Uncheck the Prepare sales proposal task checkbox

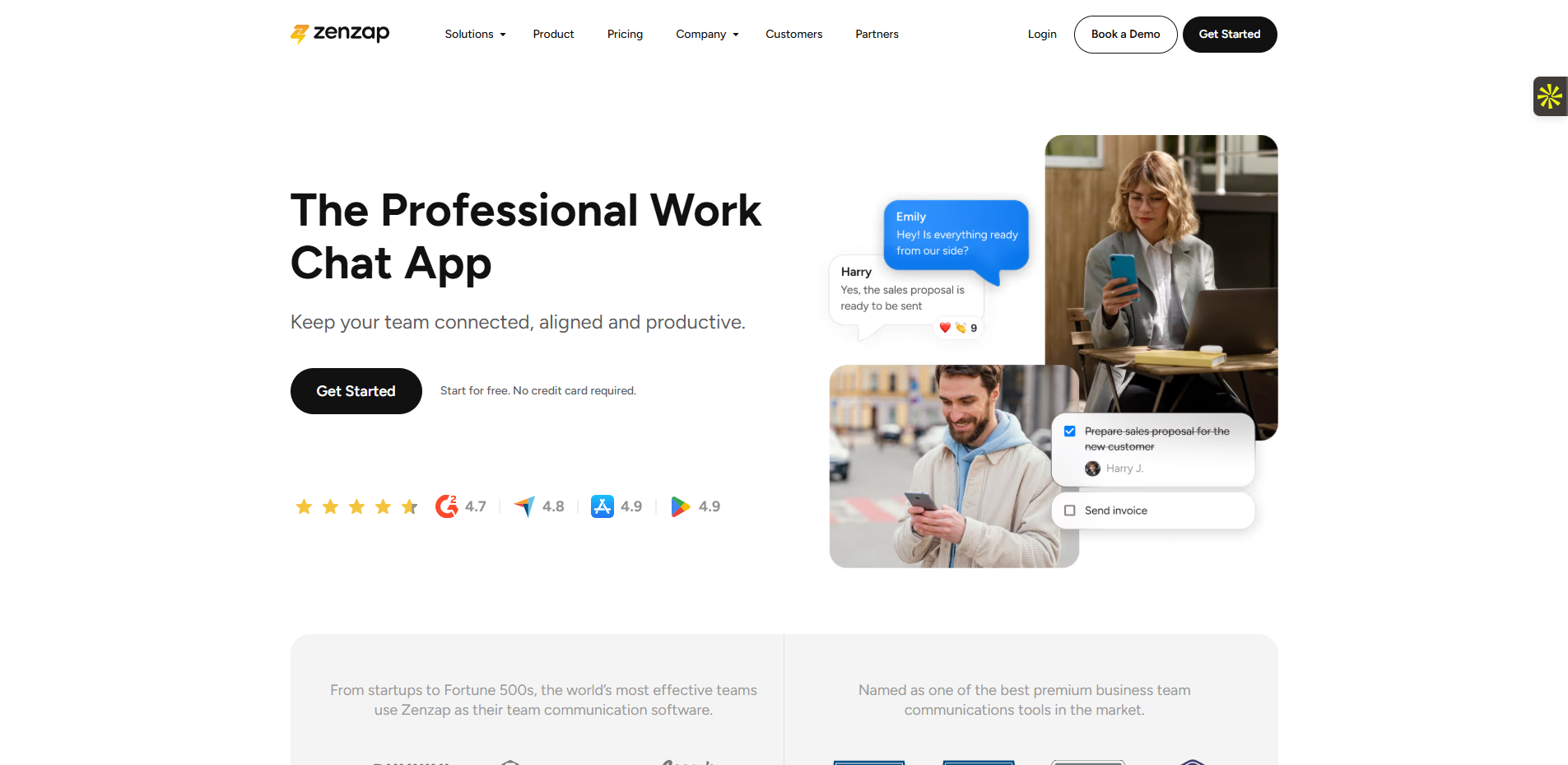[1070, 431]
